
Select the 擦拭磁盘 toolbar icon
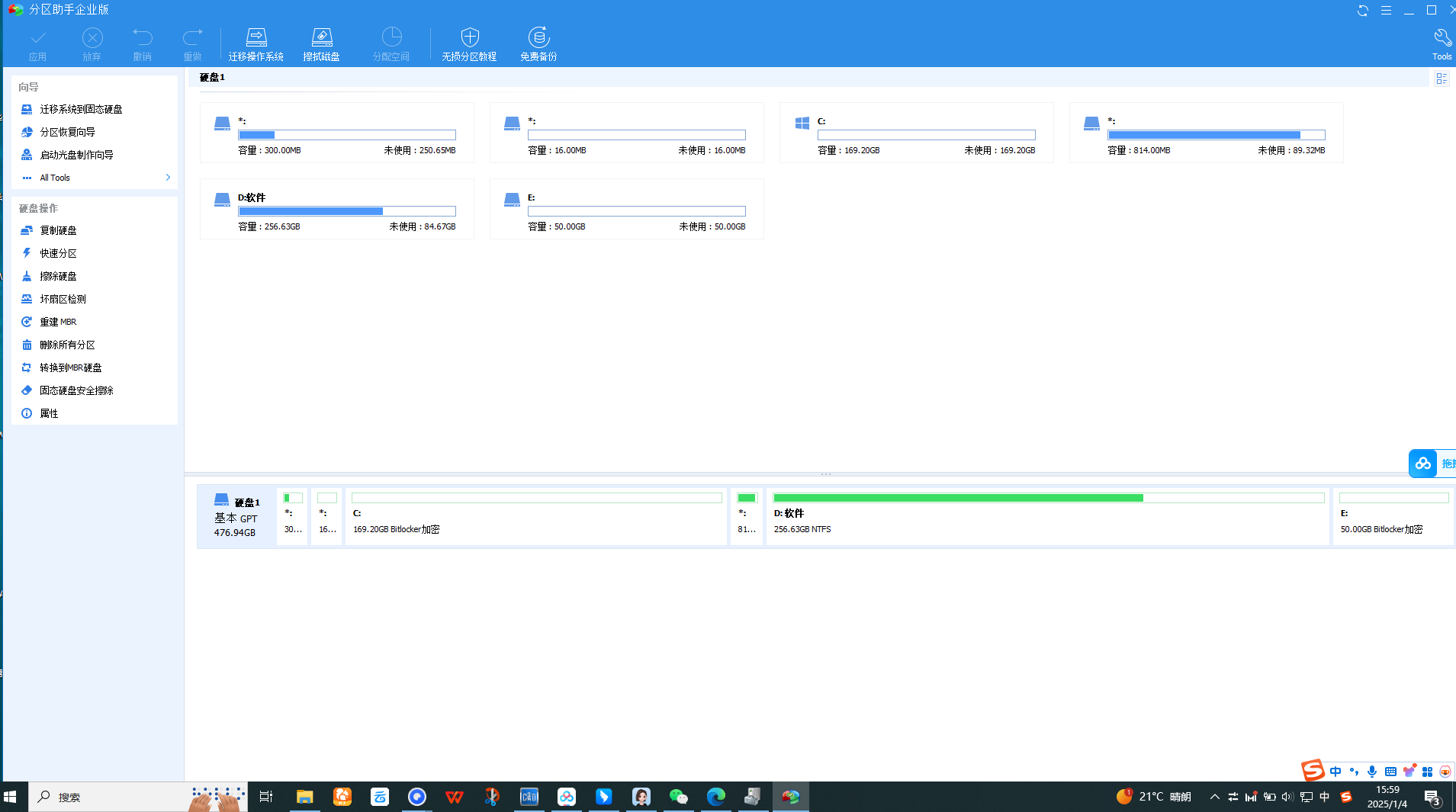tap(321, 44)
